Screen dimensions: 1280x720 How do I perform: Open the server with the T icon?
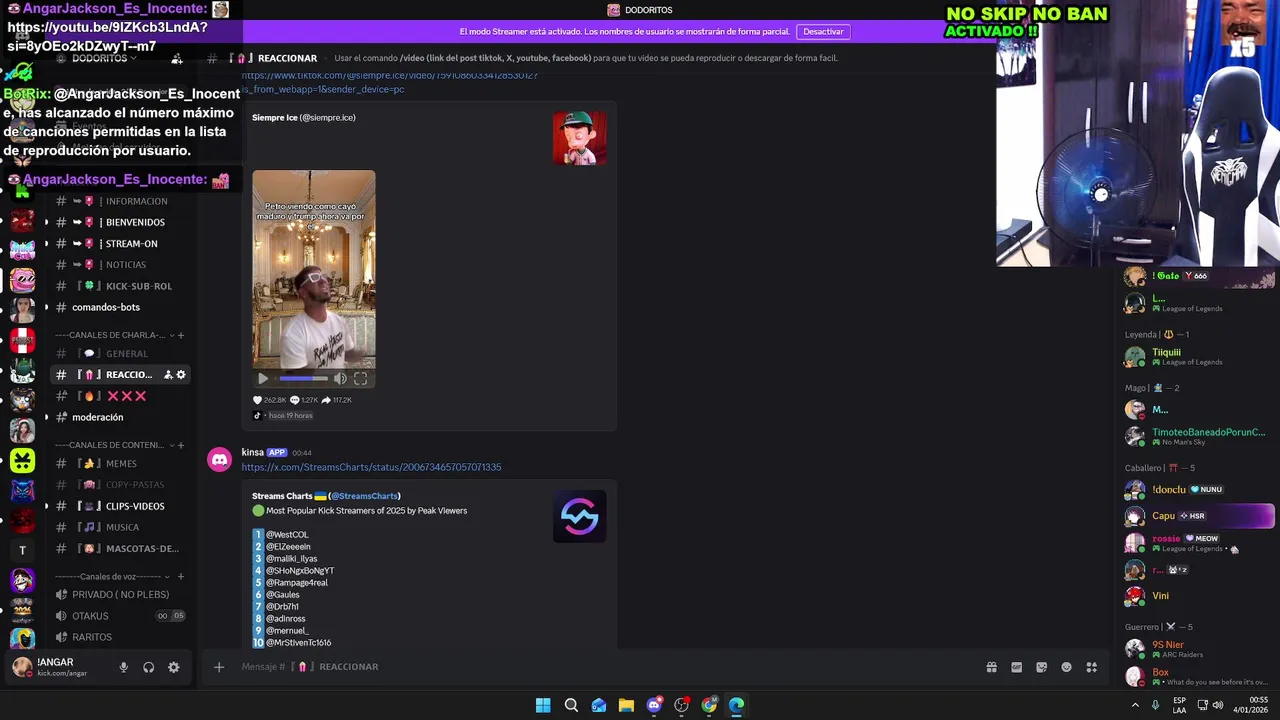point(22,550)
